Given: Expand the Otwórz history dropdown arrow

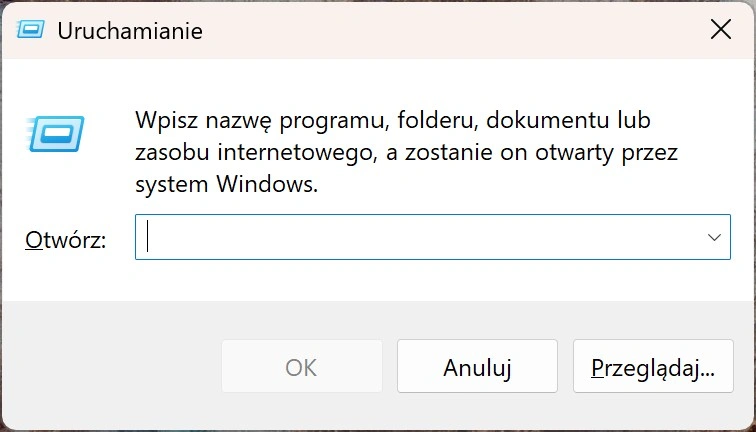Looking at the screenshot, I should pos(714,237).
